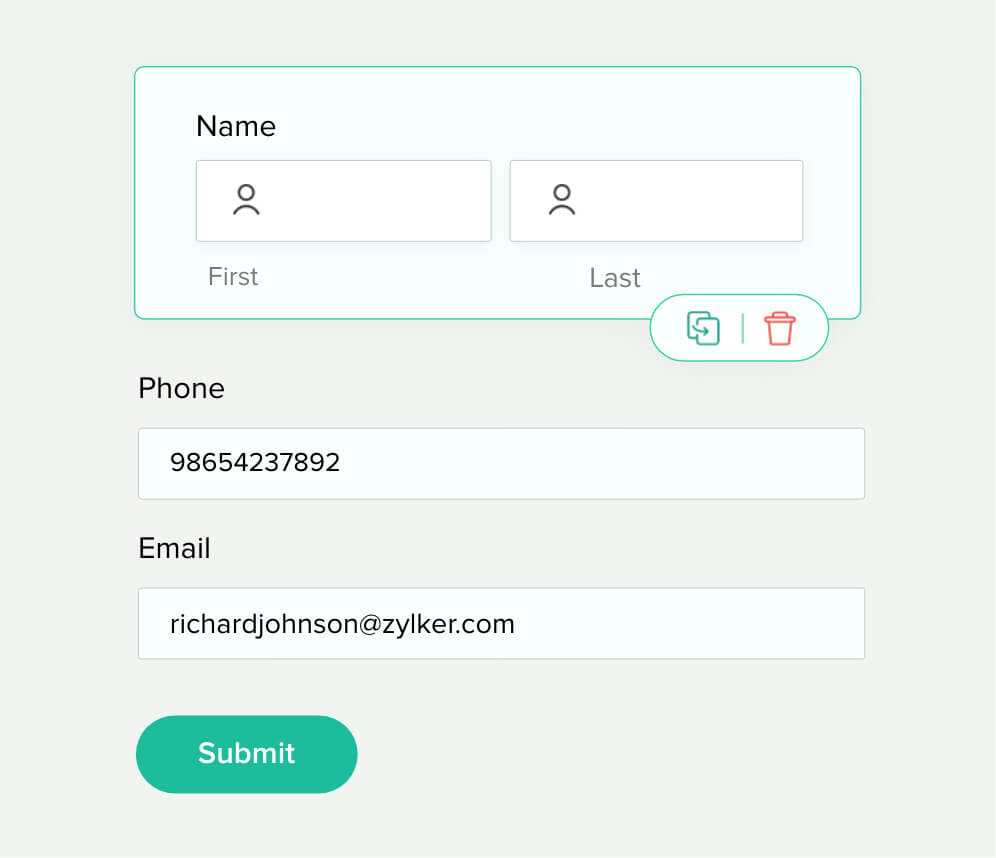Select the Name field label
This screenshot has width=996, height=858.
pos(236,126)
